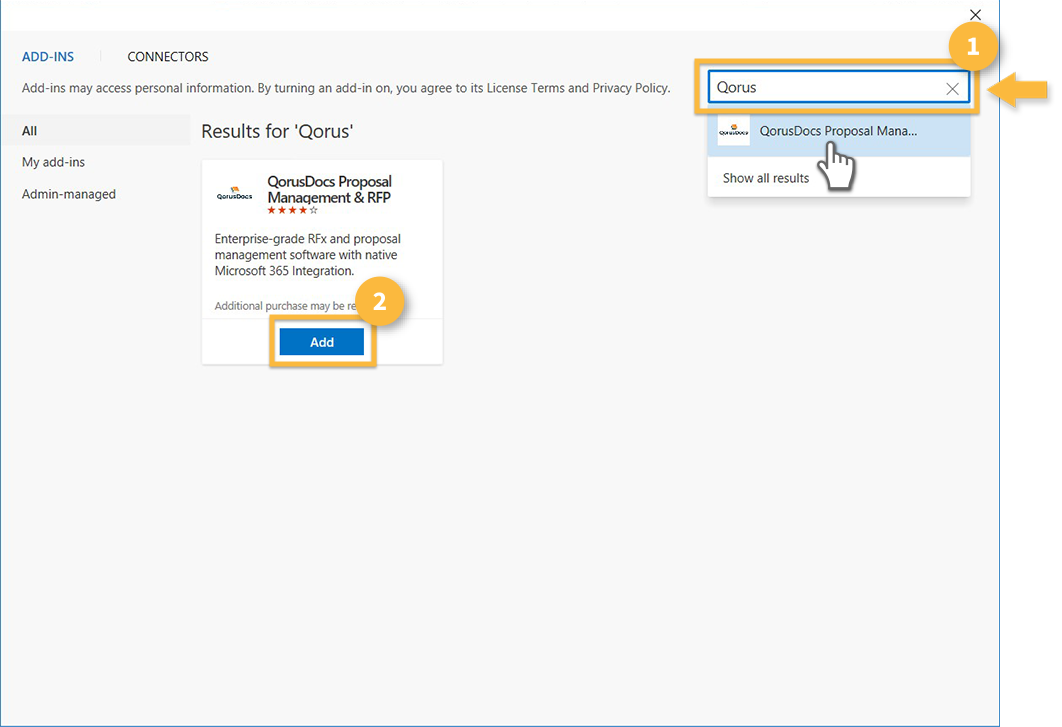Screen dimensions: 1062x727
Task: Click Additional purchase may be required note
Action: coord(286,306)
